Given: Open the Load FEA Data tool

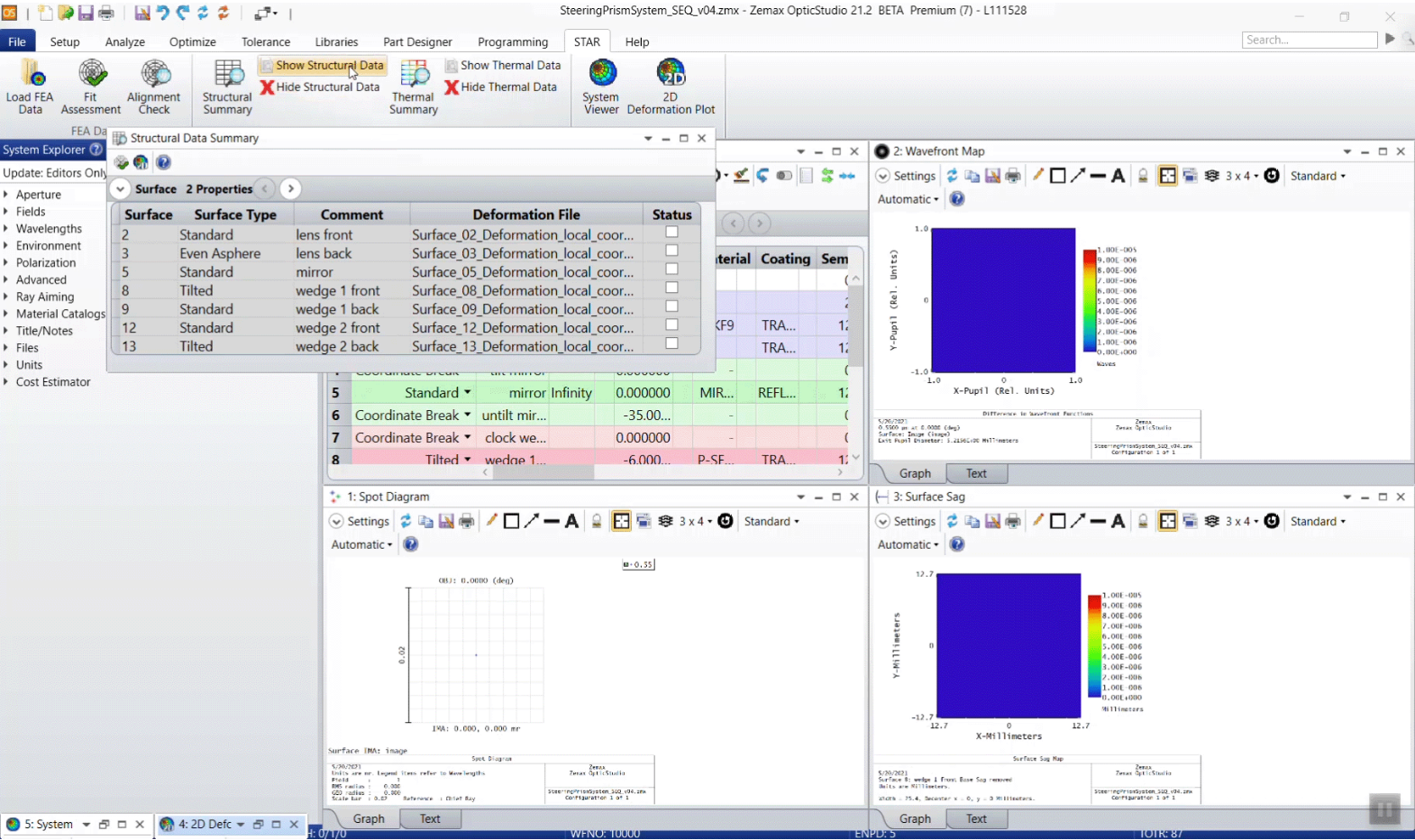Looking at the screenshot, I should [x=31, y=87].
